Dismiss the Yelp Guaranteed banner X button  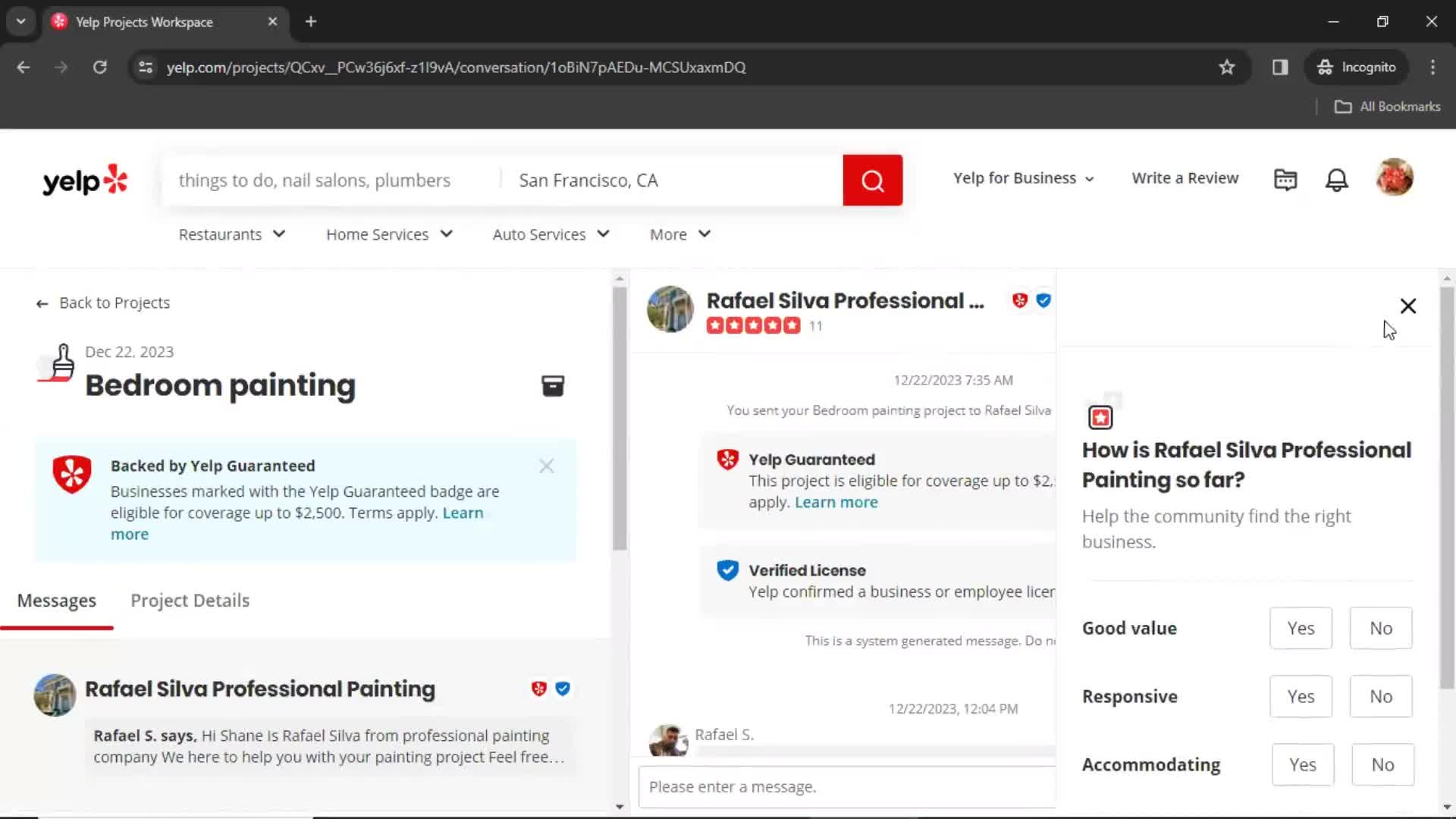(547, 465)
